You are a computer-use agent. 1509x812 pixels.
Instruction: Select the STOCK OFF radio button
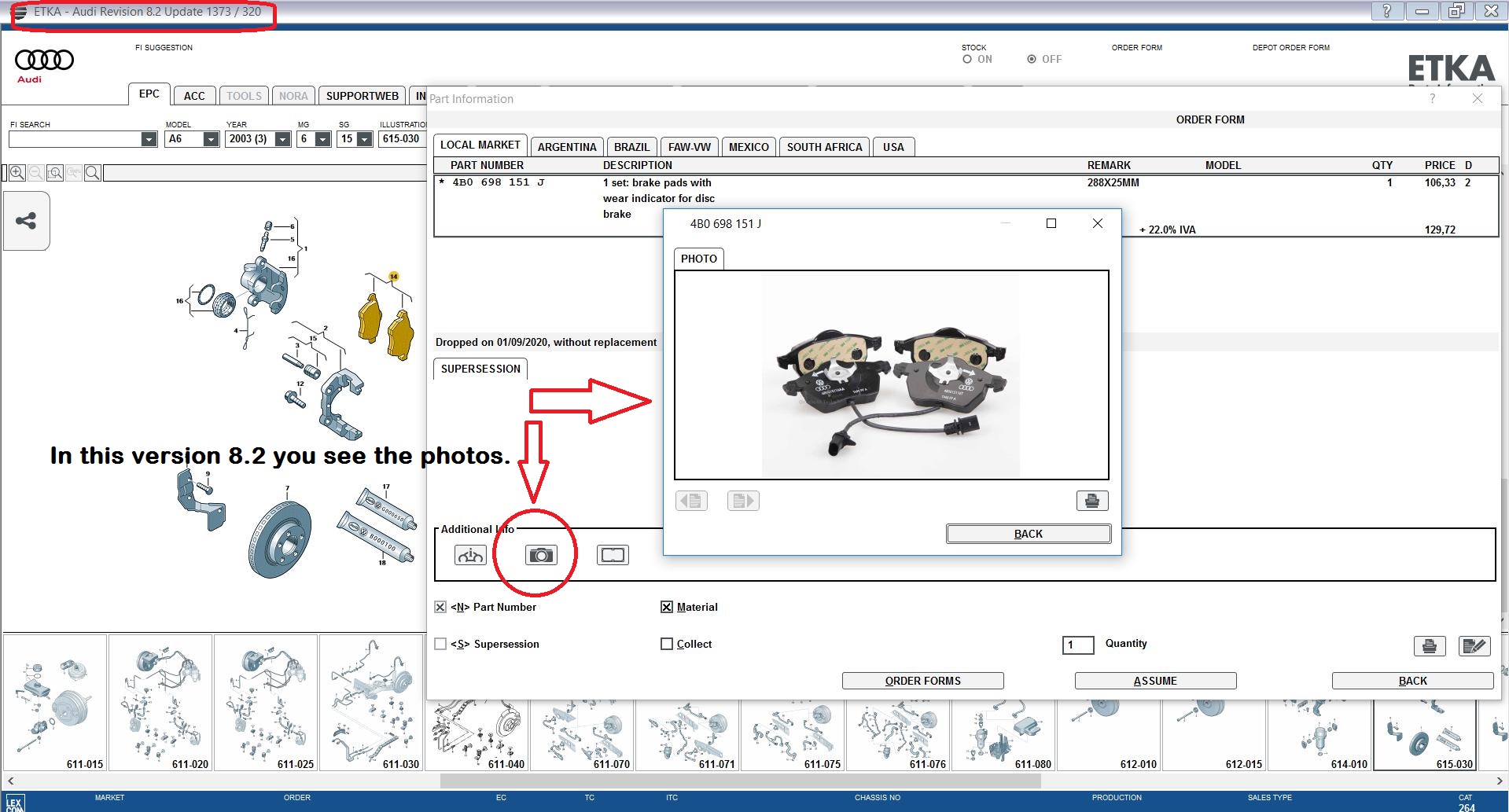(1032, 59)
